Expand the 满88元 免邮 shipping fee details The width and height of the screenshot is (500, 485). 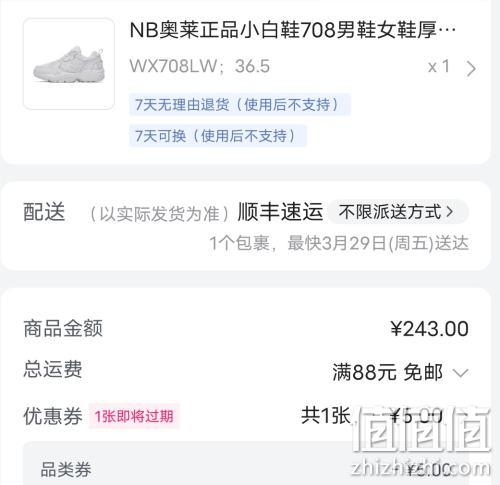point(401,372)
